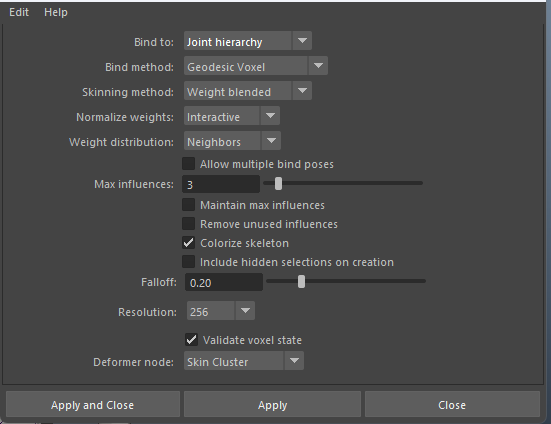
Task: Uncheck Colorize skeleton
Action: click(189, 243)
